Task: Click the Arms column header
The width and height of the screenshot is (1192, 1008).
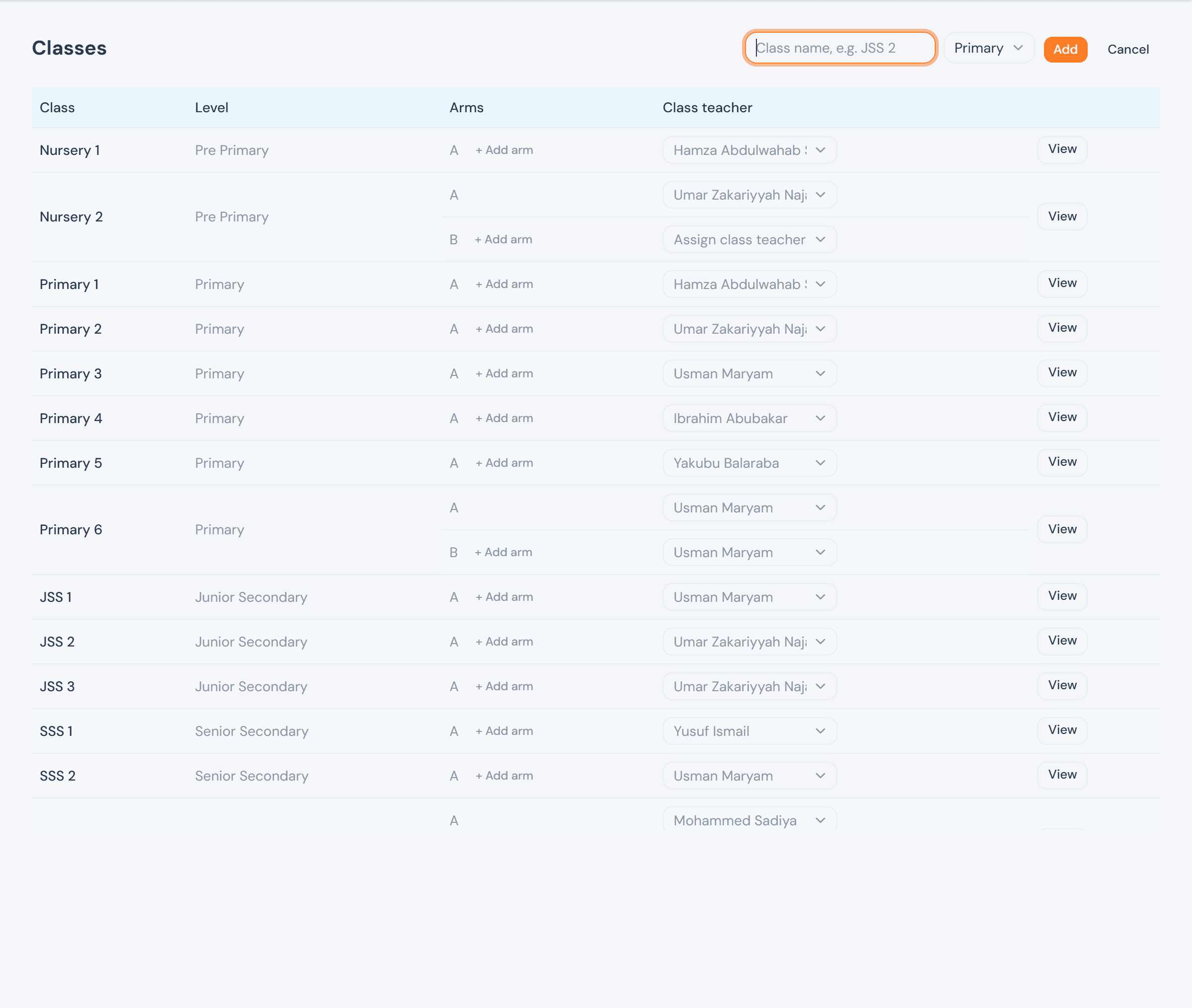Action: click(466, 107)
